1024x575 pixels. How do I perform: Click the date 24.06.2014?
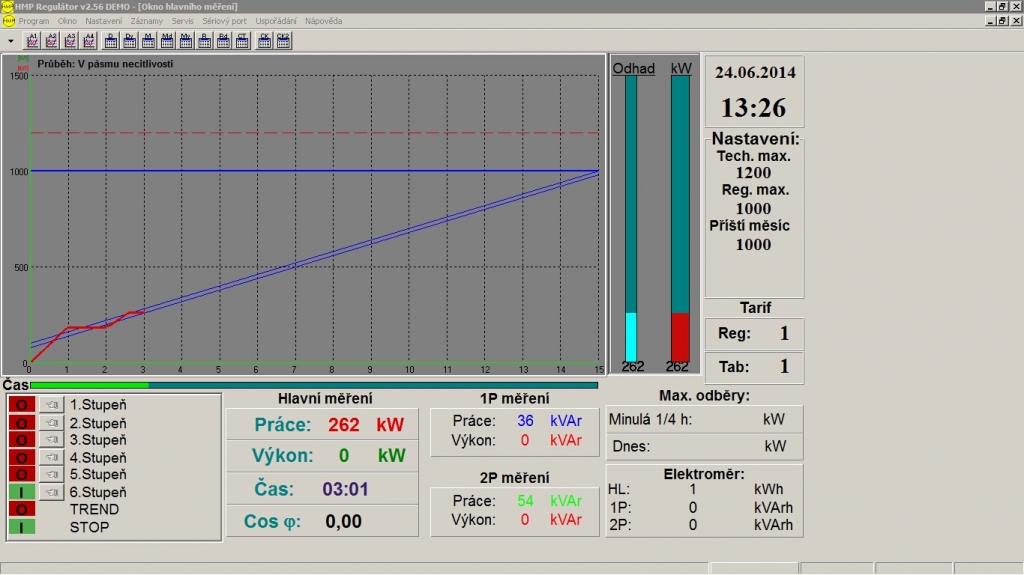pyautogui.click(x=755, y=73)
